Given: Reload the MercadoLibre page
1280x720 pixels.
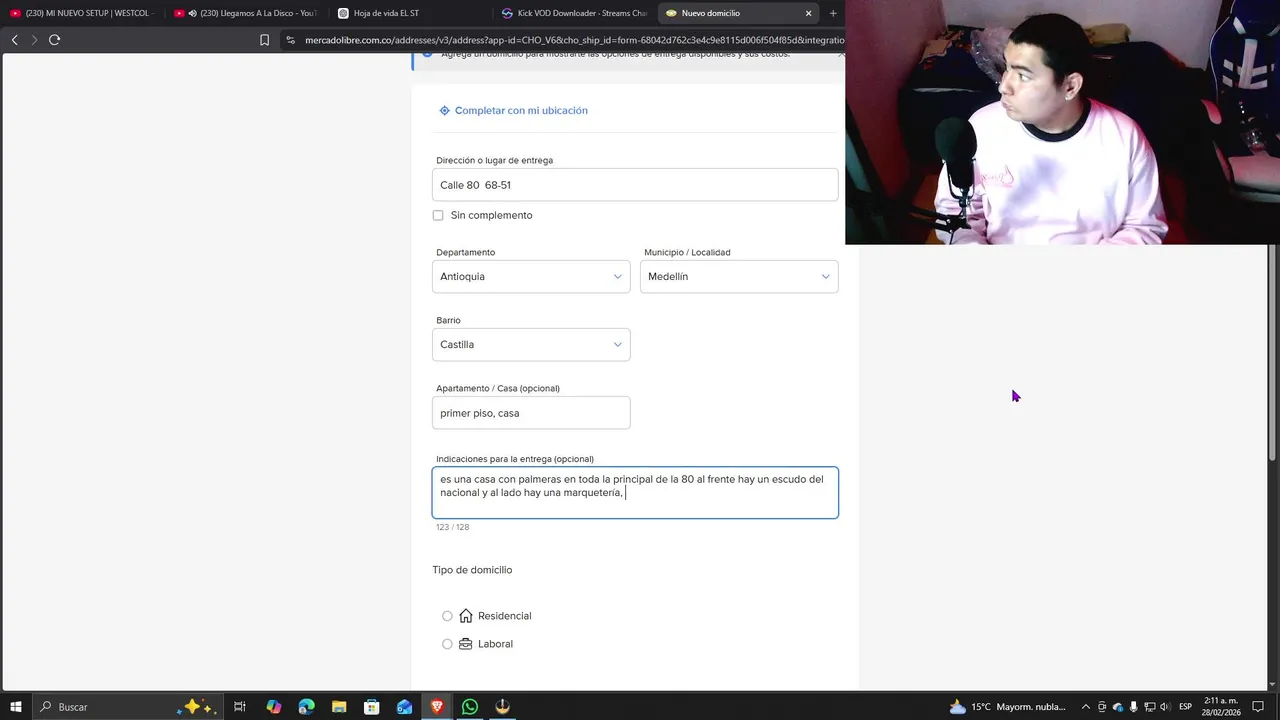Looking at the screenshot, I should click(54, 40).
